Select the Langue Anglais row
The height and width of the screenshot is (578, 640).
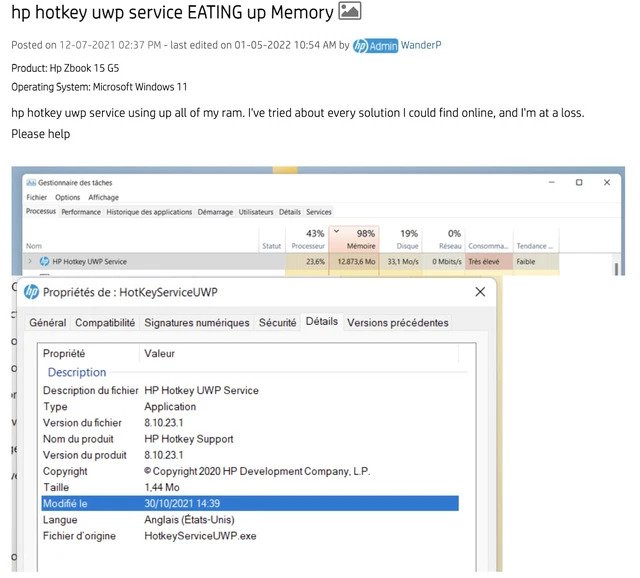point(250,520)
